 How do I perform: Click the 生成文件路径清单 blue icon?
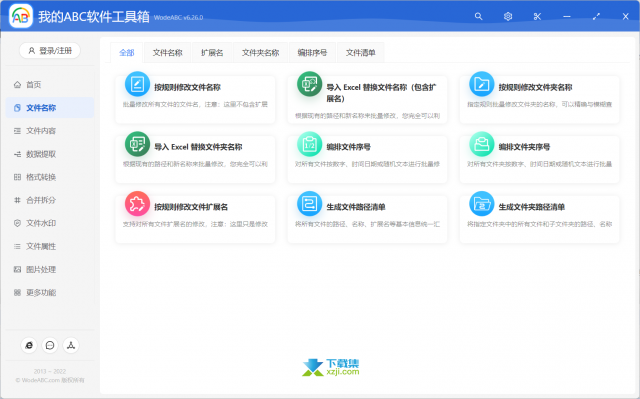[x=309, y=204]
